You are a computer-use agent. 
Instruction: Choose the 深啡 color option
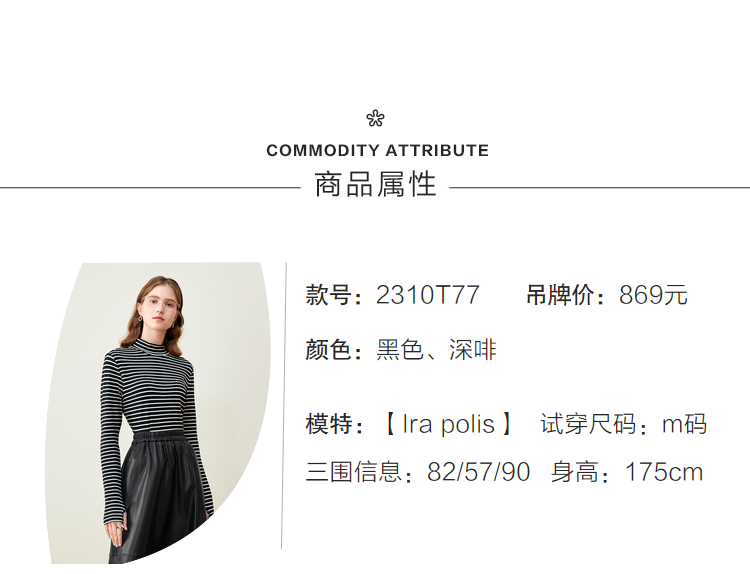[x=473, y=350]
